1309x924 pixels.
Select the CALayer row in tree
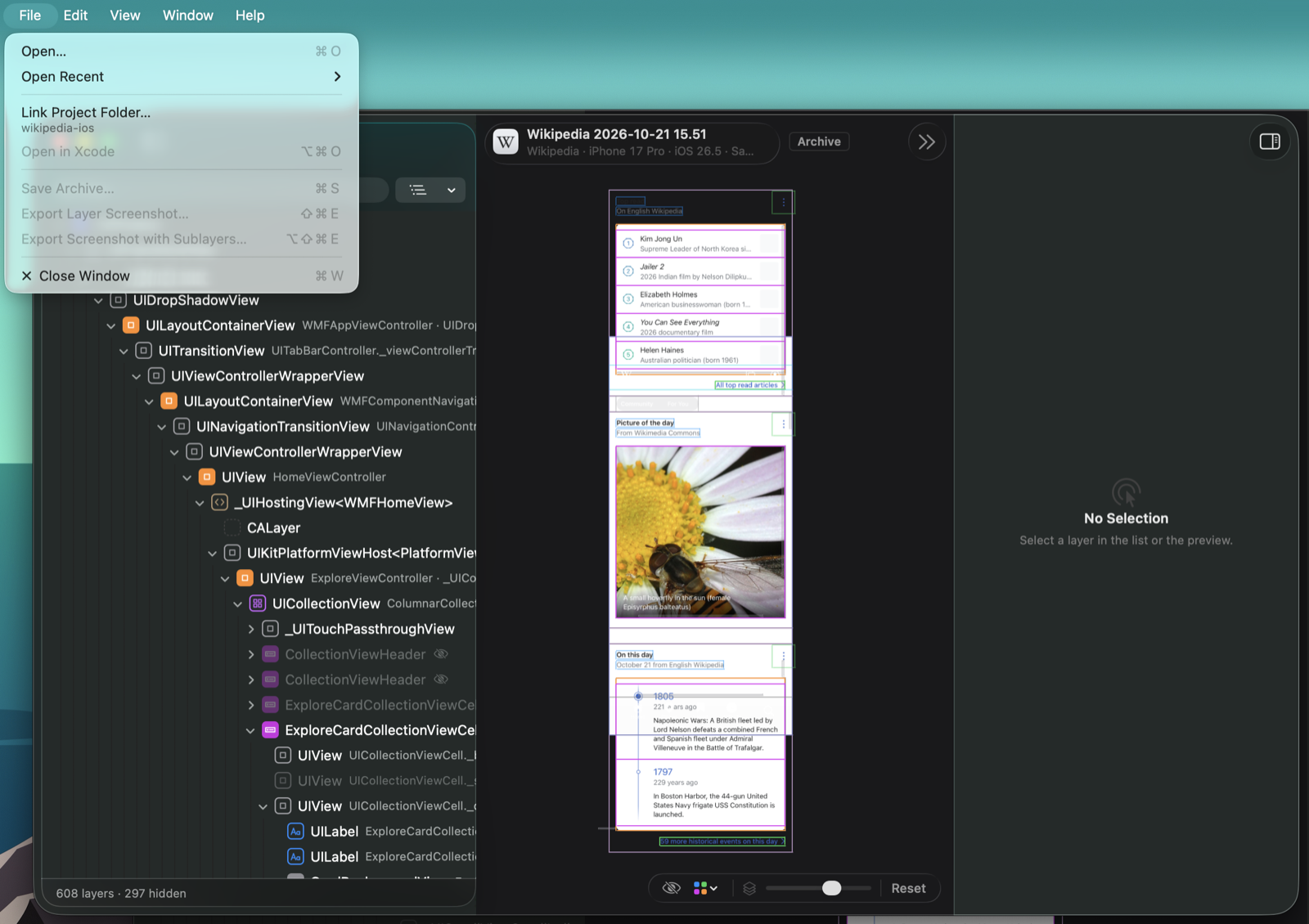[273, 527]
